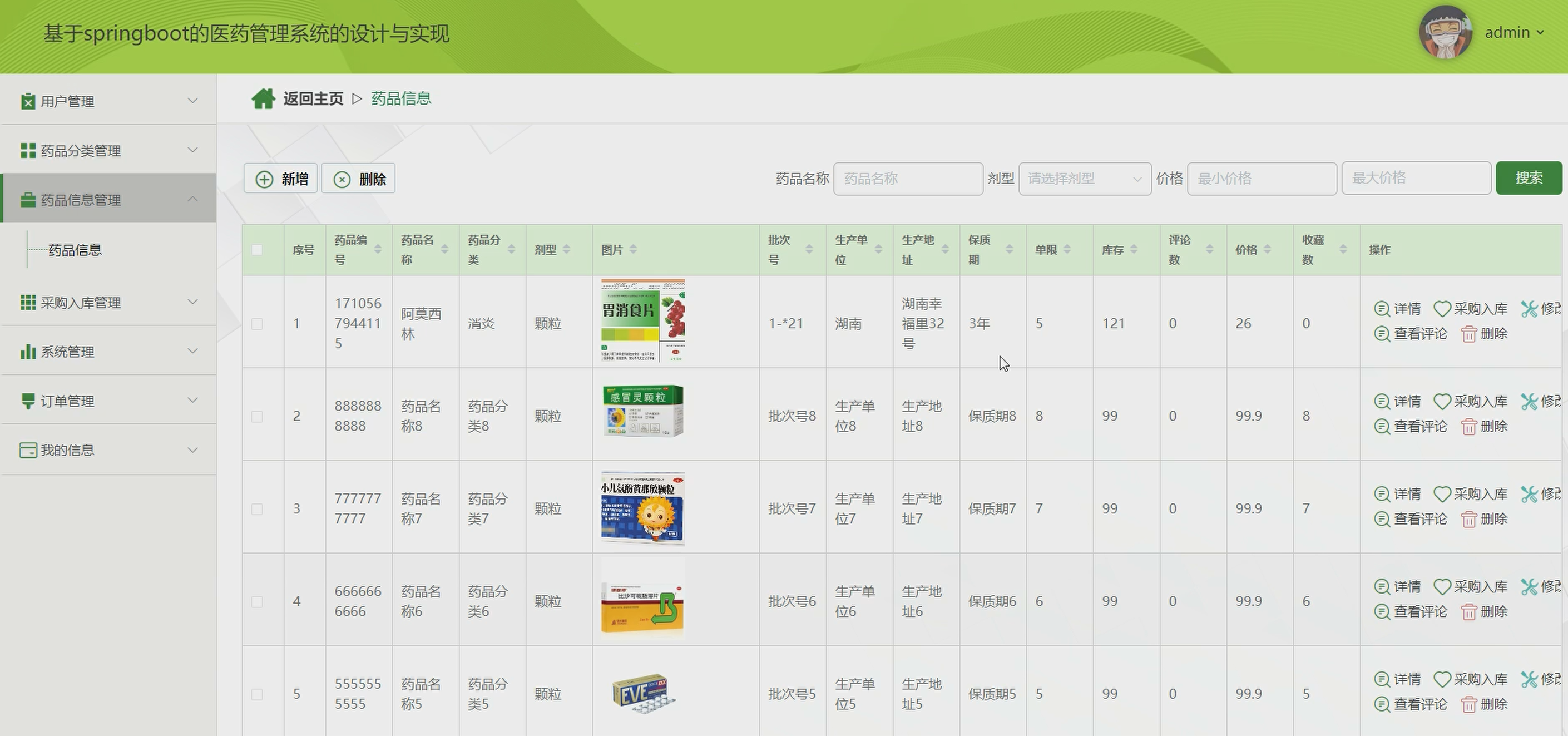Image resolution: width=1568 pixels, height=736 pixels.
Task: Open the admin account dropdown
Action: 1515,32
